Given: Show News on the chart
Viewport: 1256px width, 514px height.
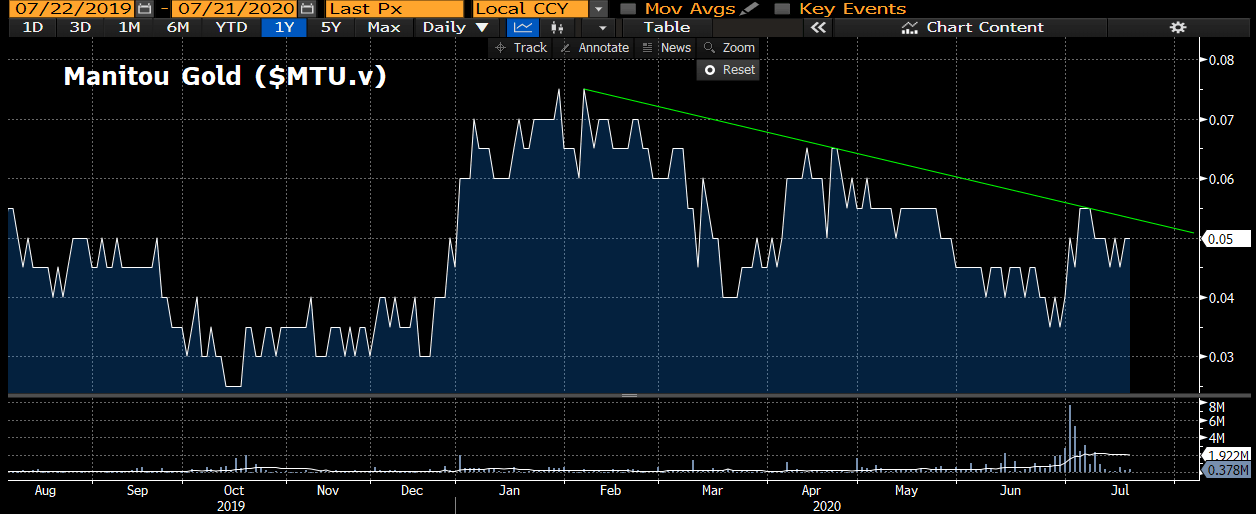Looking at the screenshot, I should pos(666,47).
